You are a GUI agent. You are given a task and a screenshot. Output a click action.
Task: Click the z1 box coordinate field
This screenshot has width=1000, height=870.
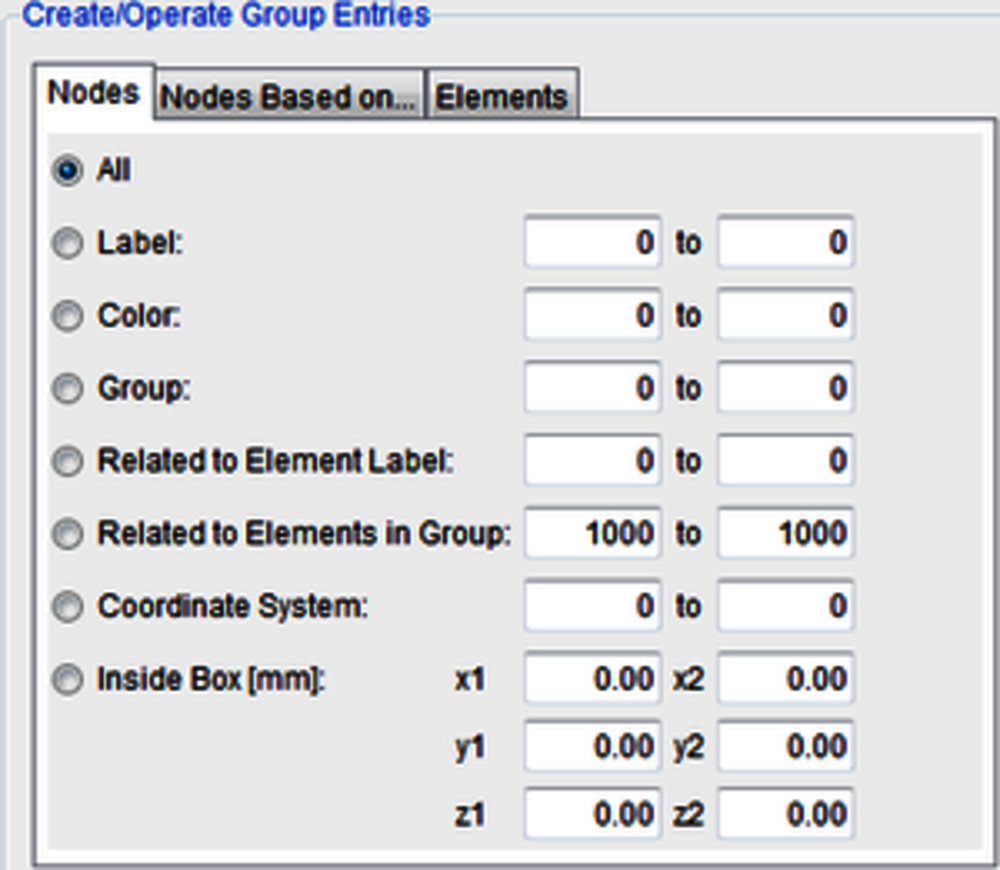click(592, 814)
